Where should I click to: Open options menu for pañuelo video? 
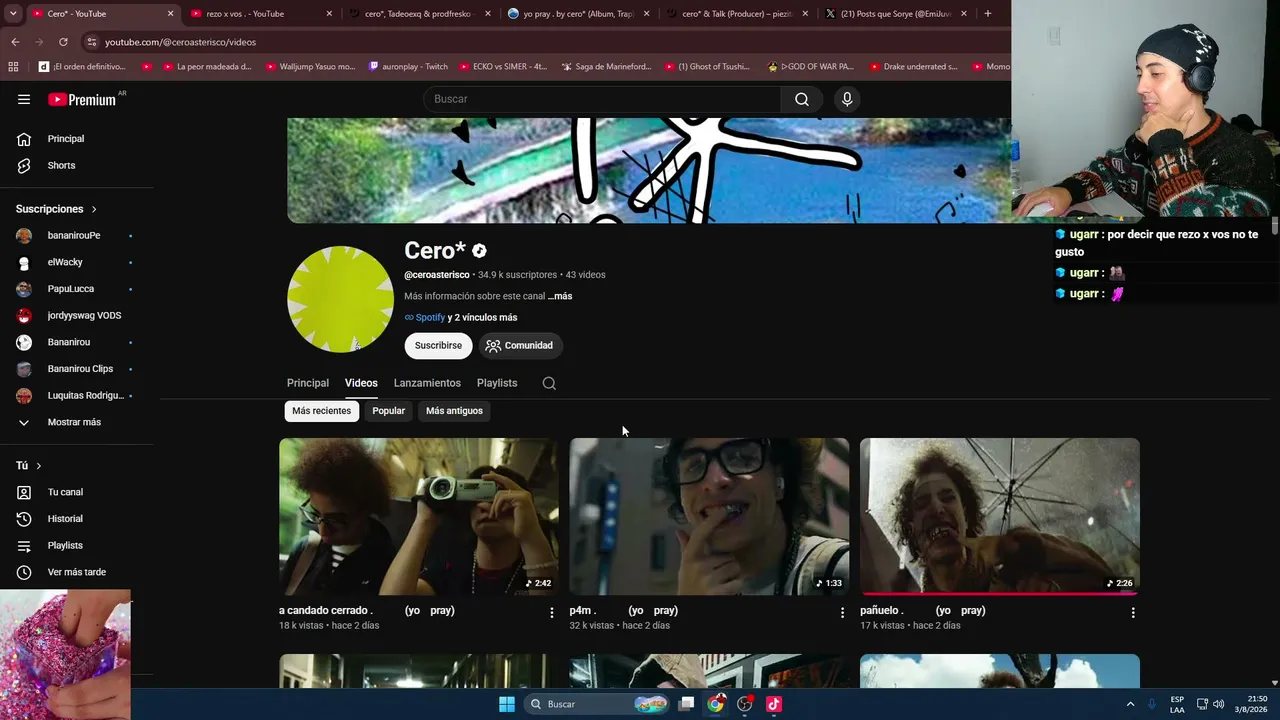1133,613
